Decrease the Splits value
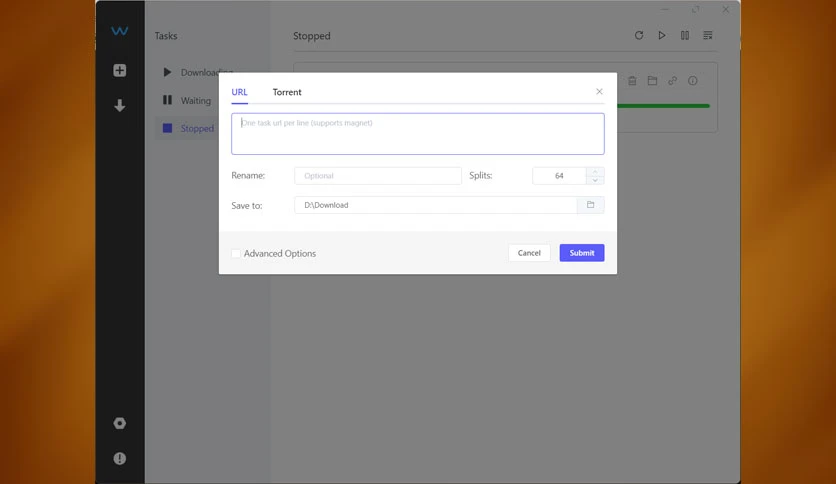Viewport: 836px width, 484px height. [595, 180]
